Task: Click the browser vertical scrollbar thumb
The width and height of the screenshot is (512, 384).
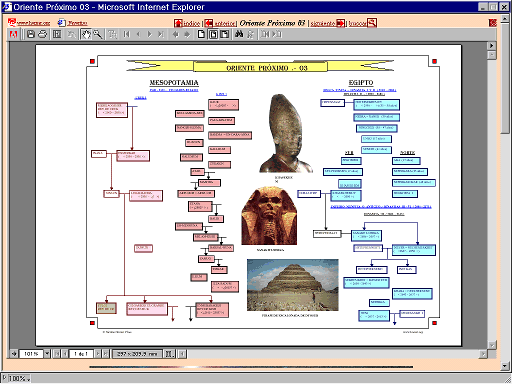Action: tap(505, 79)
